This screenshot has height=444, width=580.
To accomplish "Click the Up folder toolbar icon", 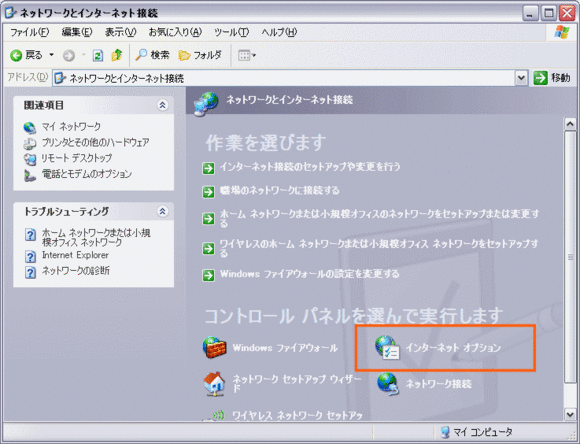I will coord(117,56).
